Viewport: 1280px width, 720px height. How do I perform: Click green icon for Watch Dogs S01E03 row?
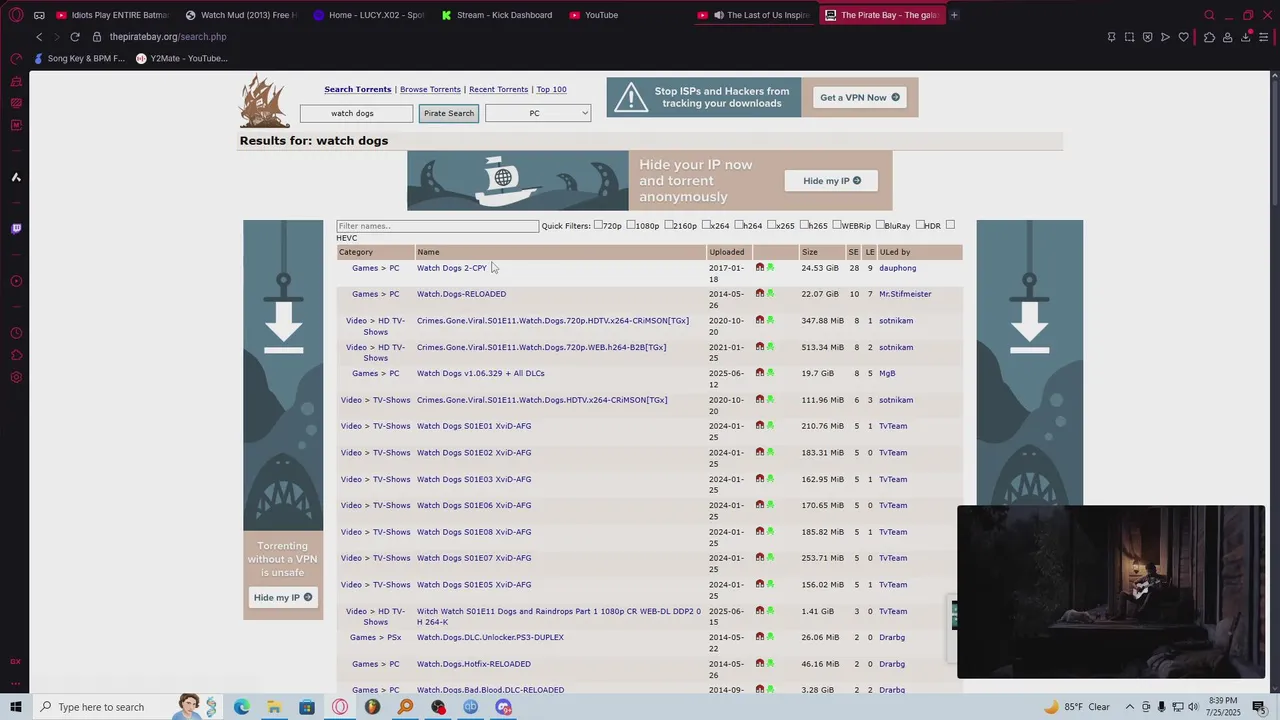click(770, 479)
